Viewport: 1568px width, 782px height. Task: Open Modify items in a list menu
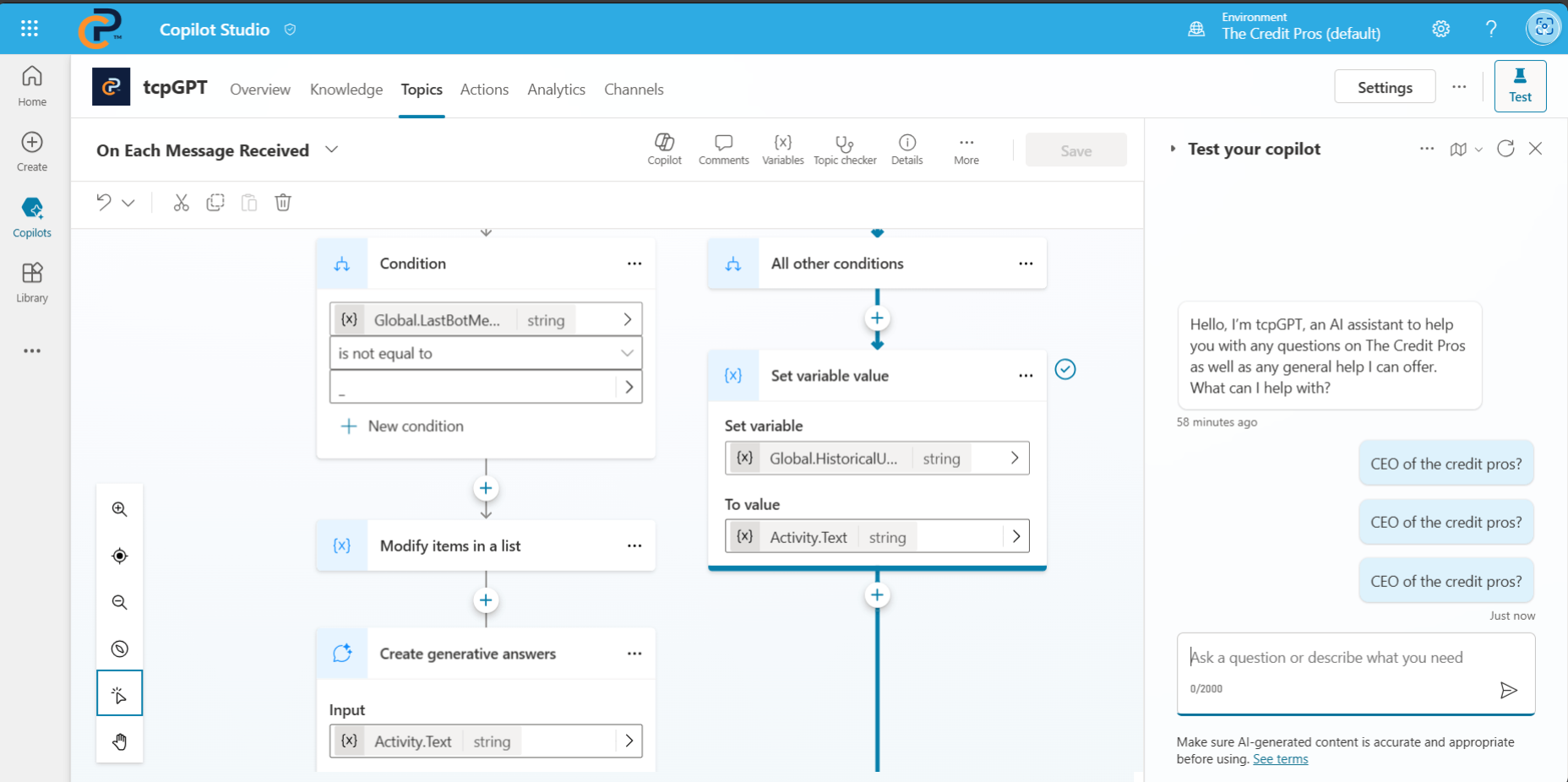click(x=634, y=546)
